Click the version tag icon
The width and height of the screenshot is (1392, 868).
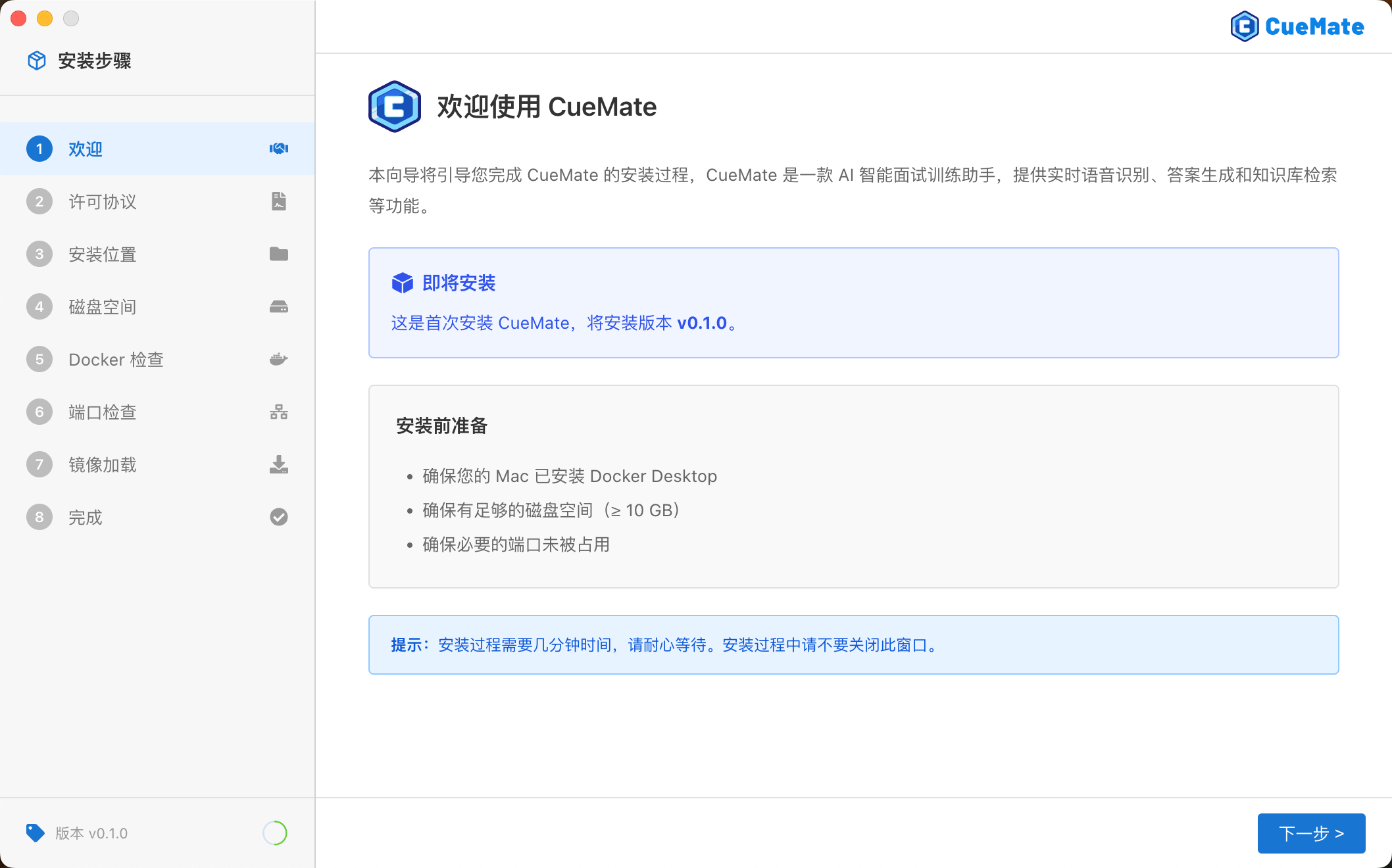[35, 832]
